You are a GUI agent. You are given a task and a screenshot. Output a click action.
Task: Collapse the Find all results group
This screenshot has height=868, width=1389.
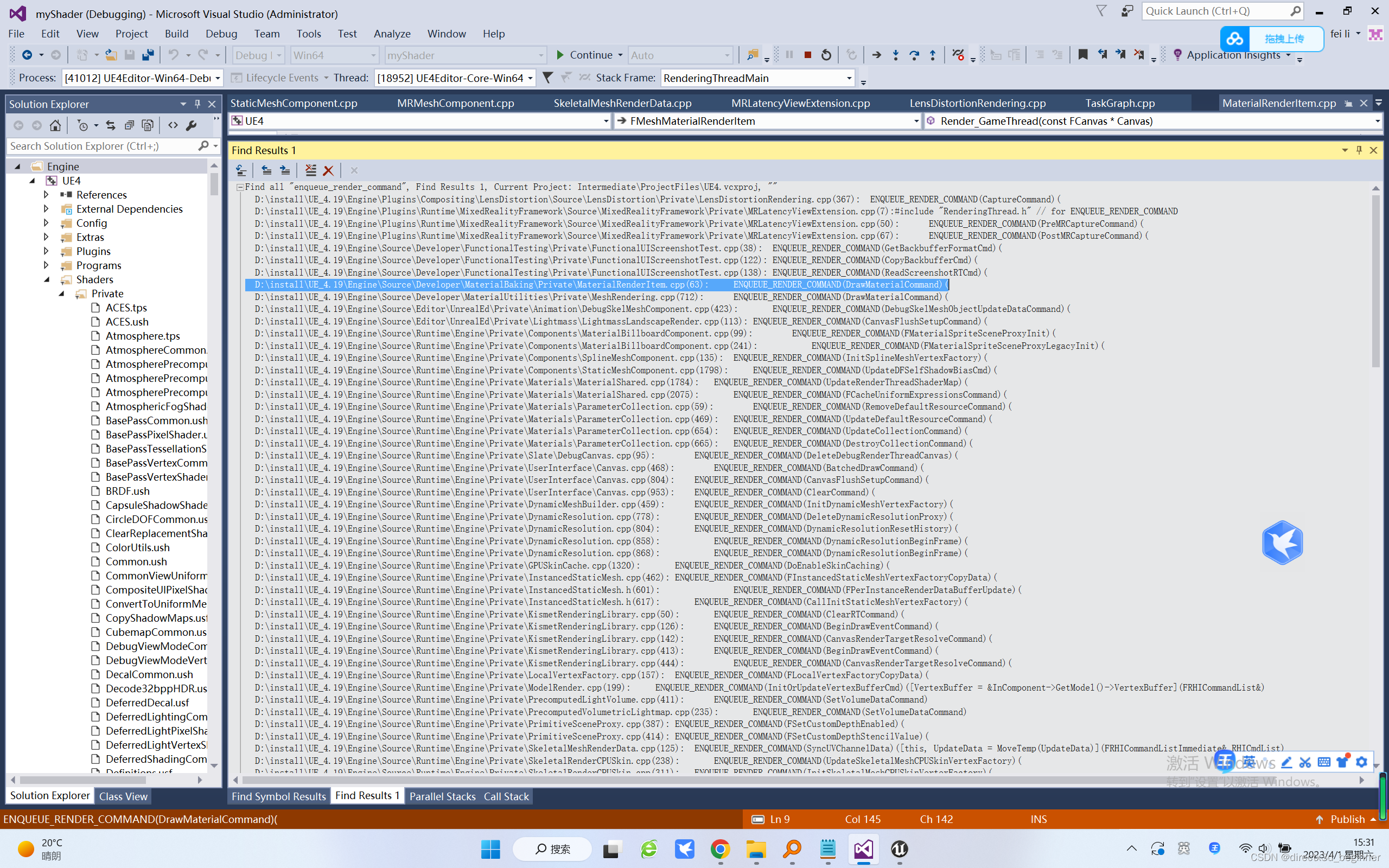240,187
